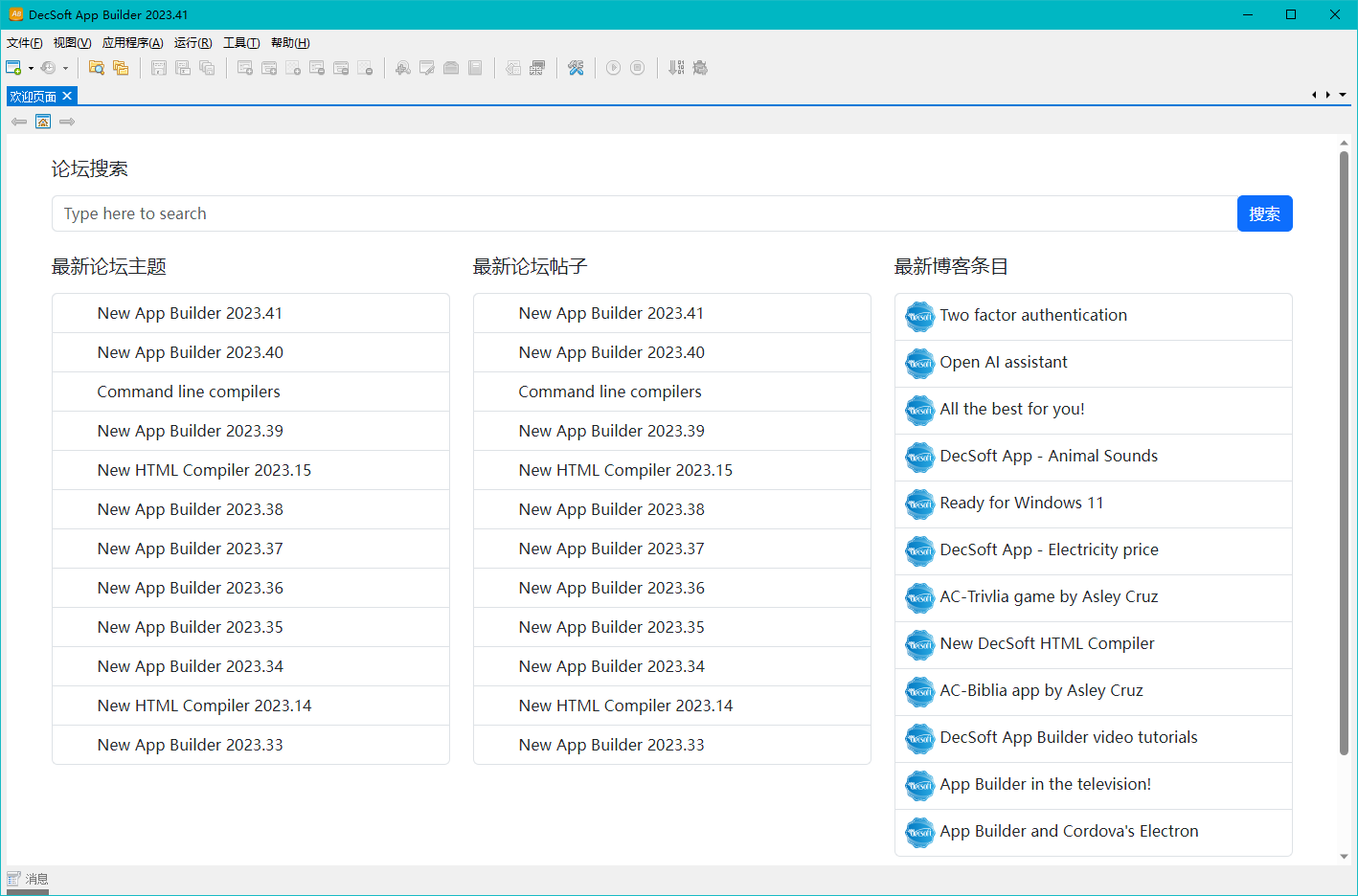Open the 消息 messages panel
This screenshot has height=896, width=1358.
pos(28,879)
